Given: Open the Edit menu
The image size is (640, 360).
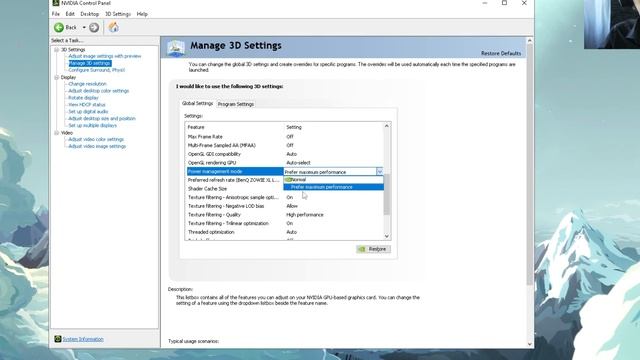Looking at the screenshot, I should [x=70, y=14].
